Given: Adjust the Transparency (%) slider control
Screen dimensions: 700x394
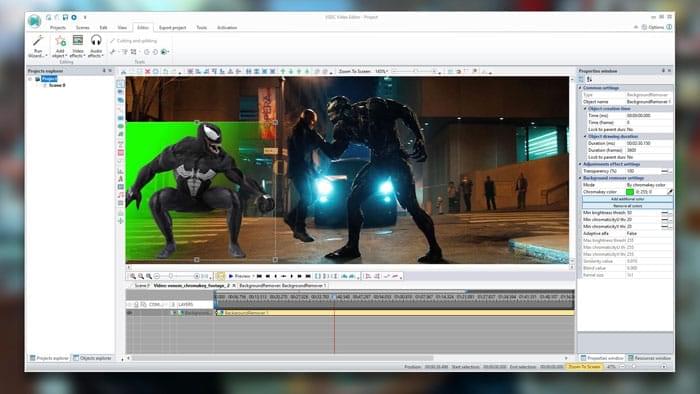Looking at the screenshot, I should coord(665,171).
